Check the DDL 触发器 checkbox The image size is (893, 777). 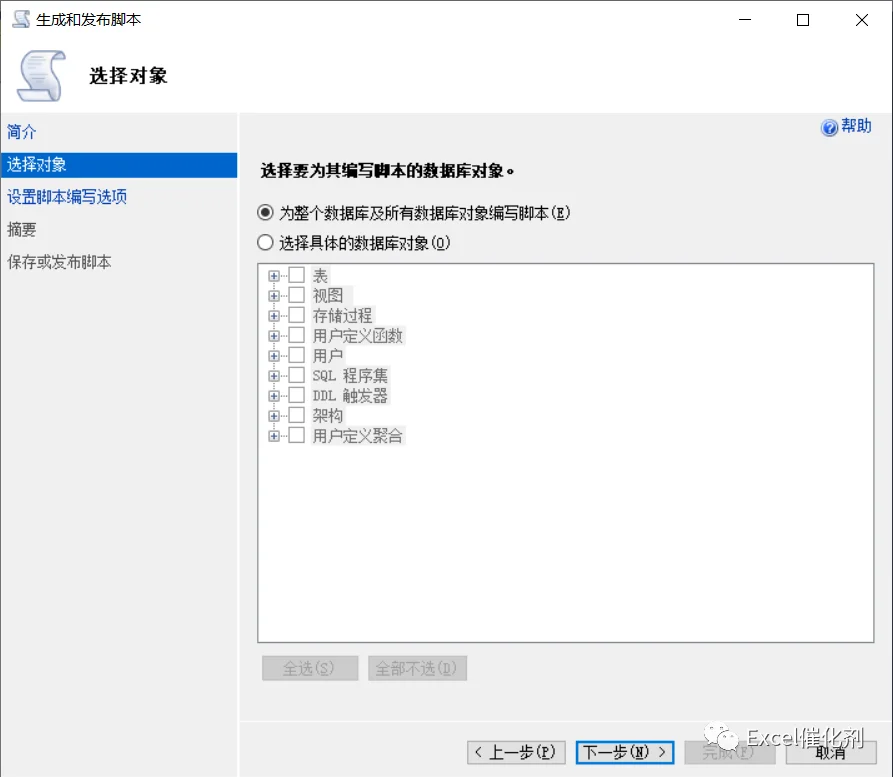tap(296, 395)
